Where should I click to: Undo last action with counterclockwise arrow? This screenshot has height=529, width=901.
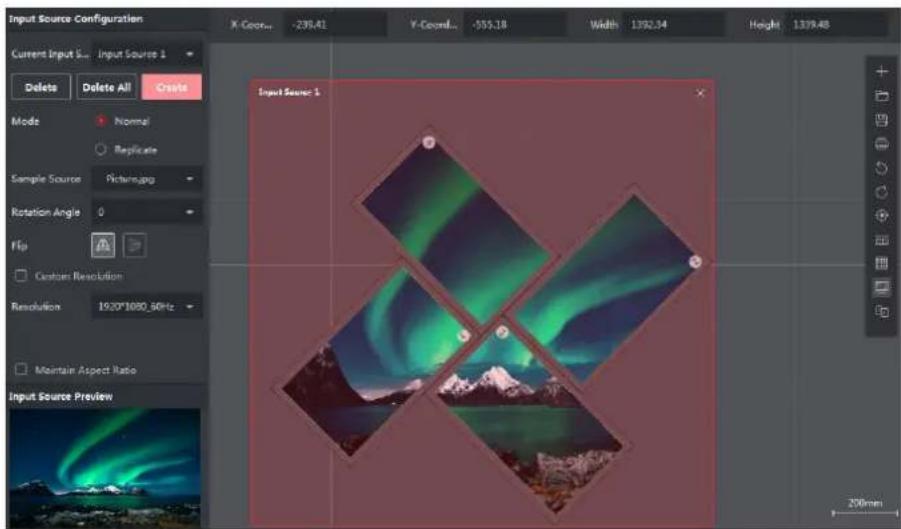pyautogui.click(x=881, y=168)
